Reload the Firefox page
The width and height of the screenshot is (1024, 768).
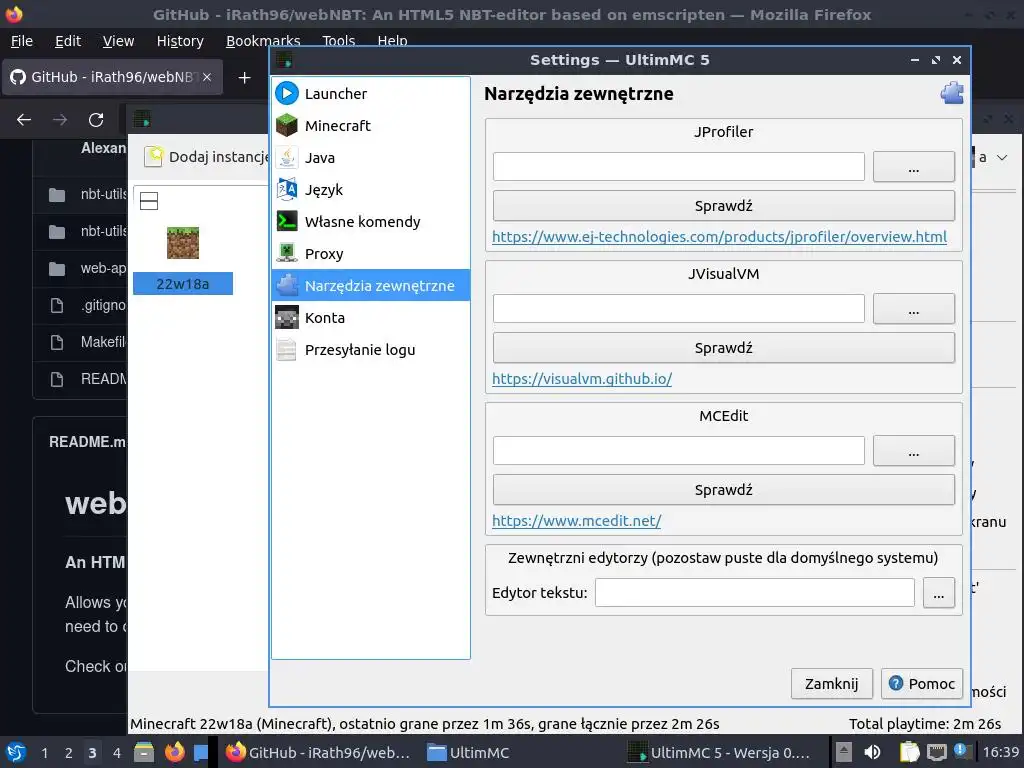(96, 120)
